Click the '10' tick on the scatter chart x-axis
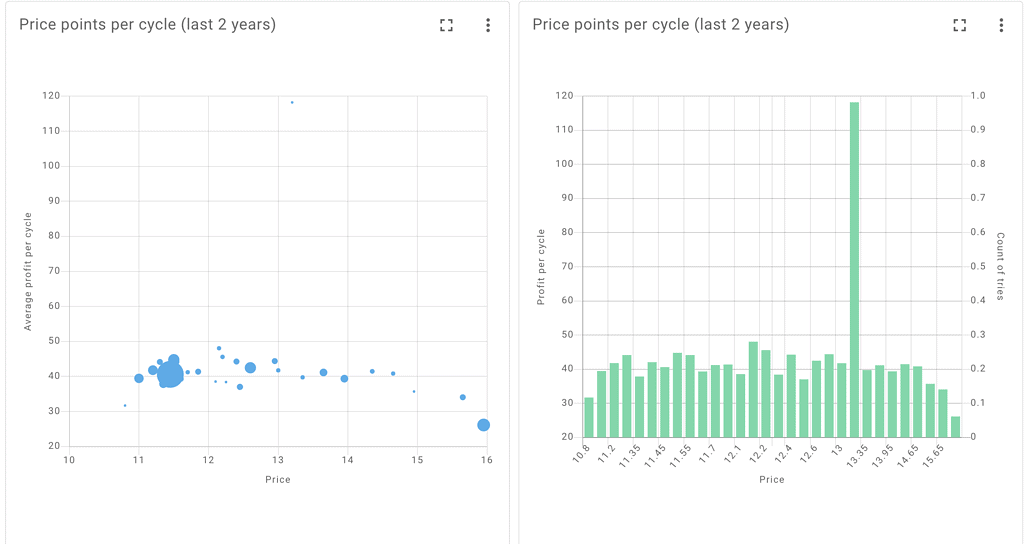Viewport: 1024px width, 544px height. point(69,460)
